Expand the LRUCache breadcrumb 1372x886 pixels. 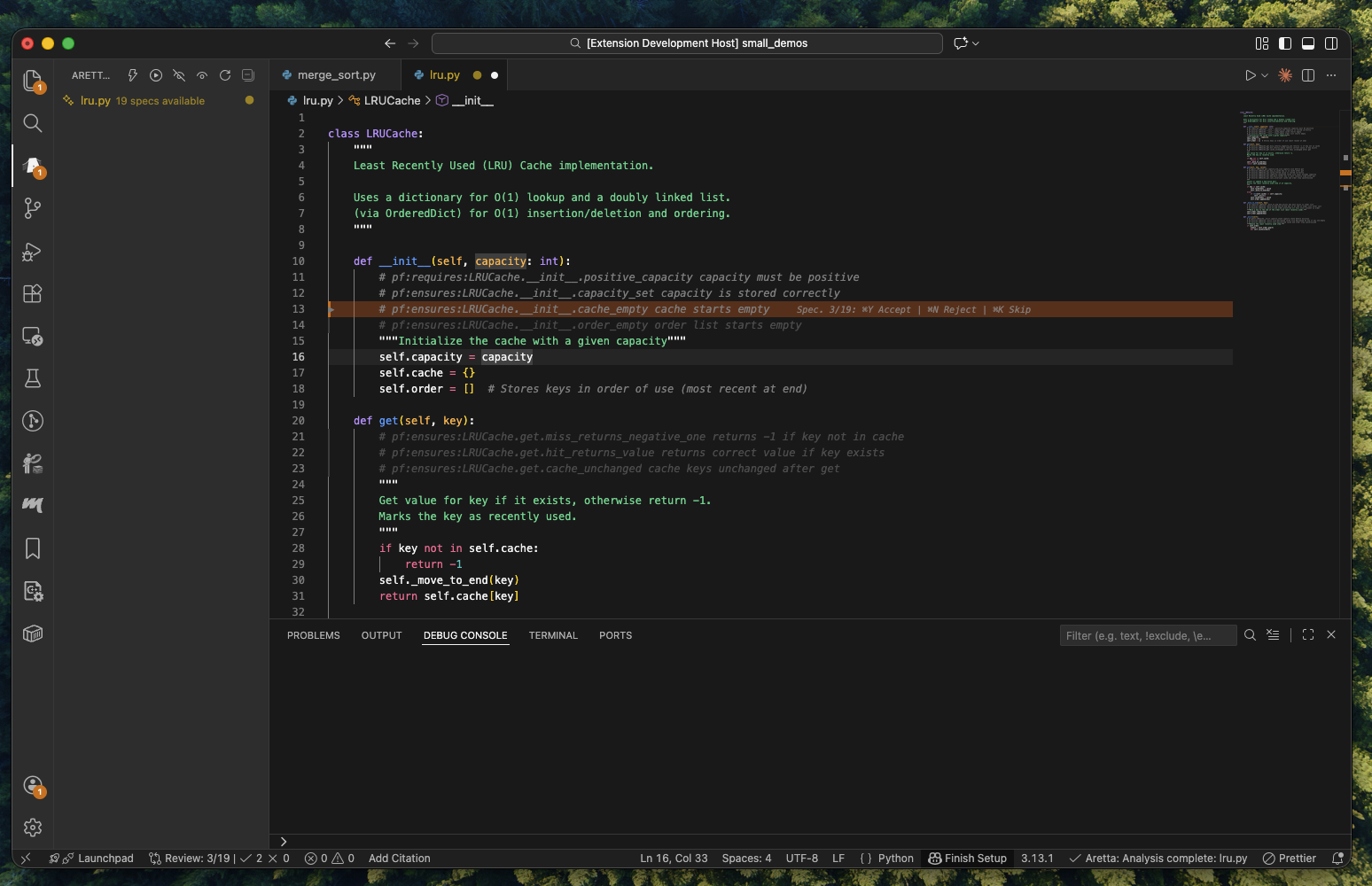pos(392,101)
